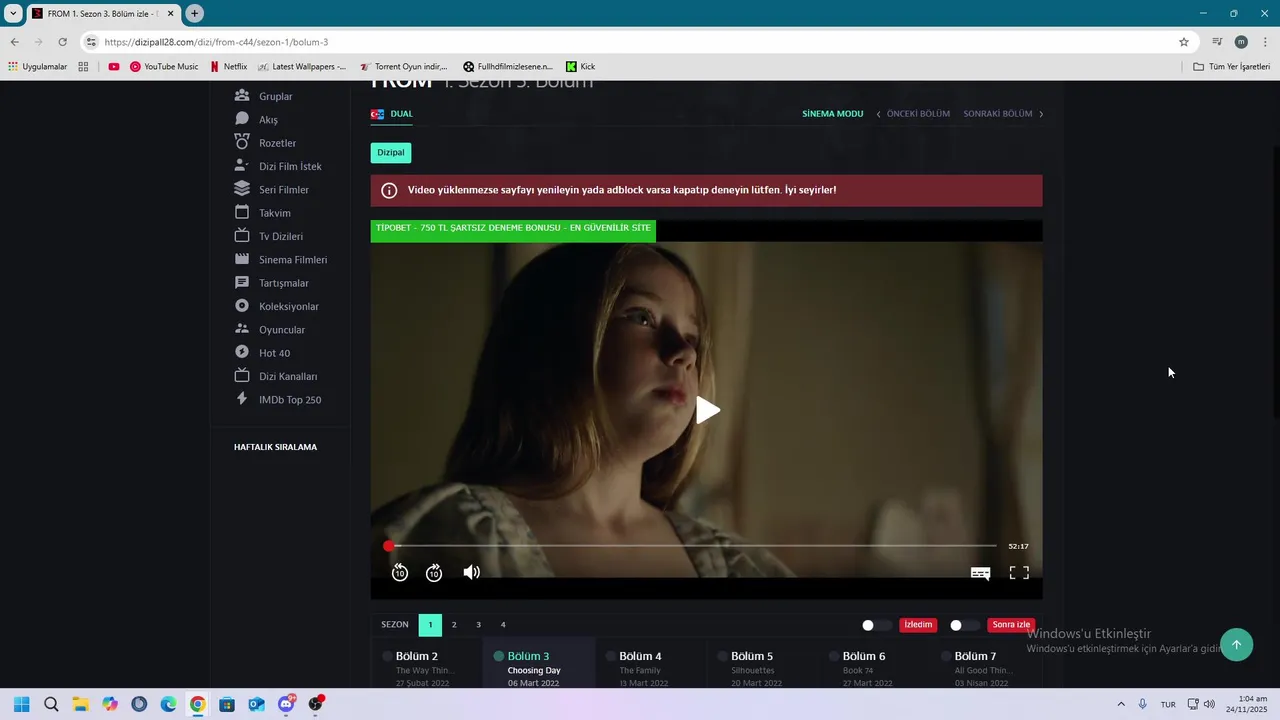
Task: Mark Bölüm 5 watched circle
Action: point(722,656)
